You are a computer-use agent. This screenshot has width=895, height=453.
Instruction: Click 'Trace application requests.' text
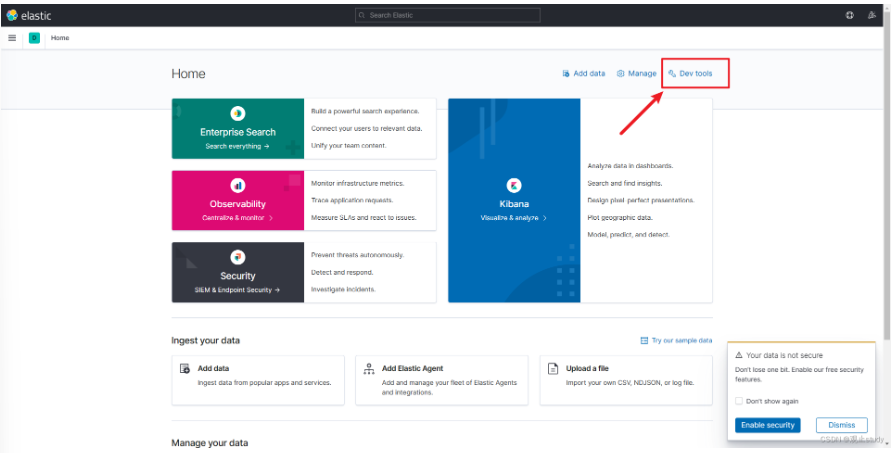pos(352,200)
